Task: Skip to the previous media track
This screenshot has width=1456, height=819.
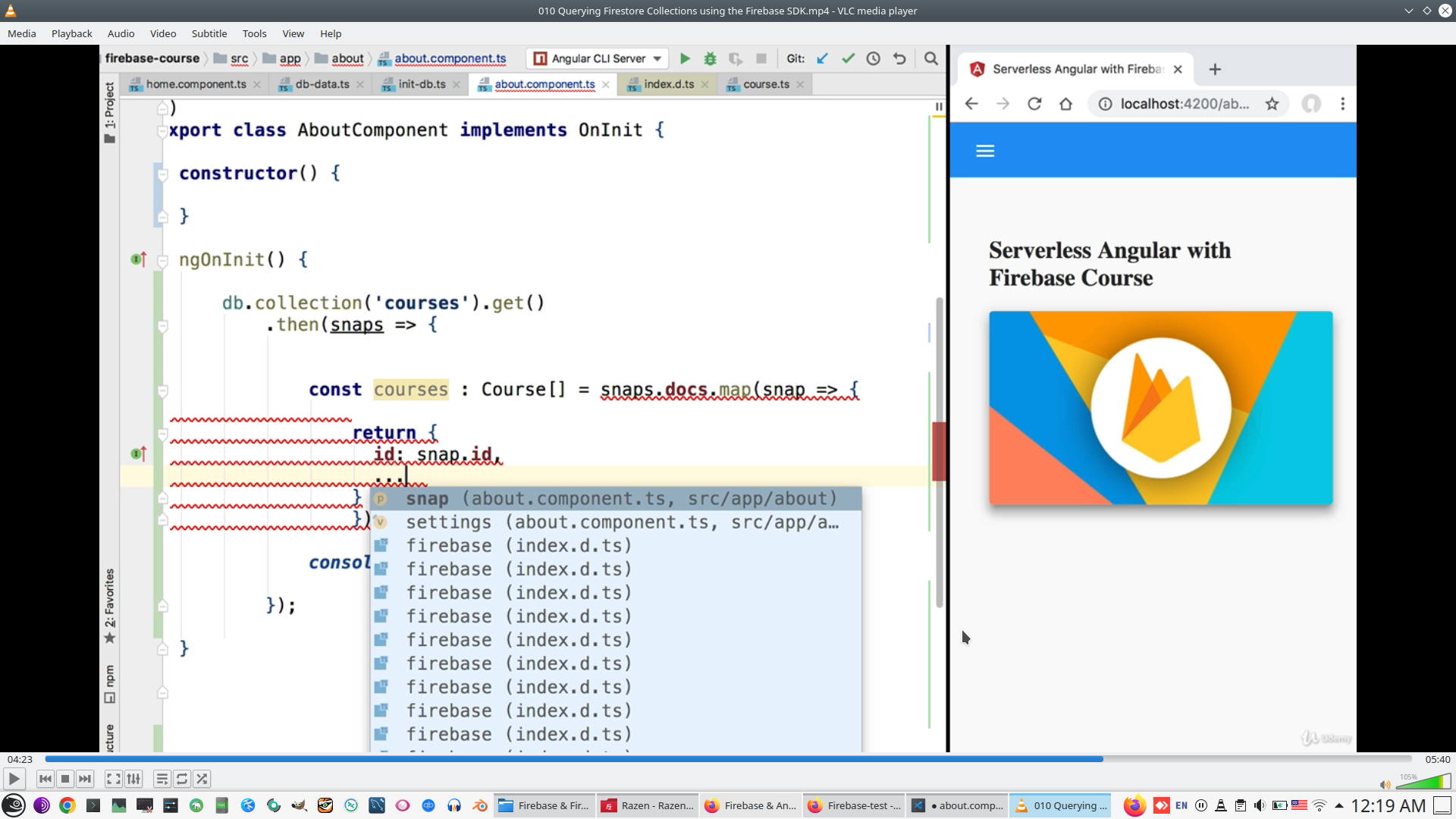Action: click(x=45, y=779)
